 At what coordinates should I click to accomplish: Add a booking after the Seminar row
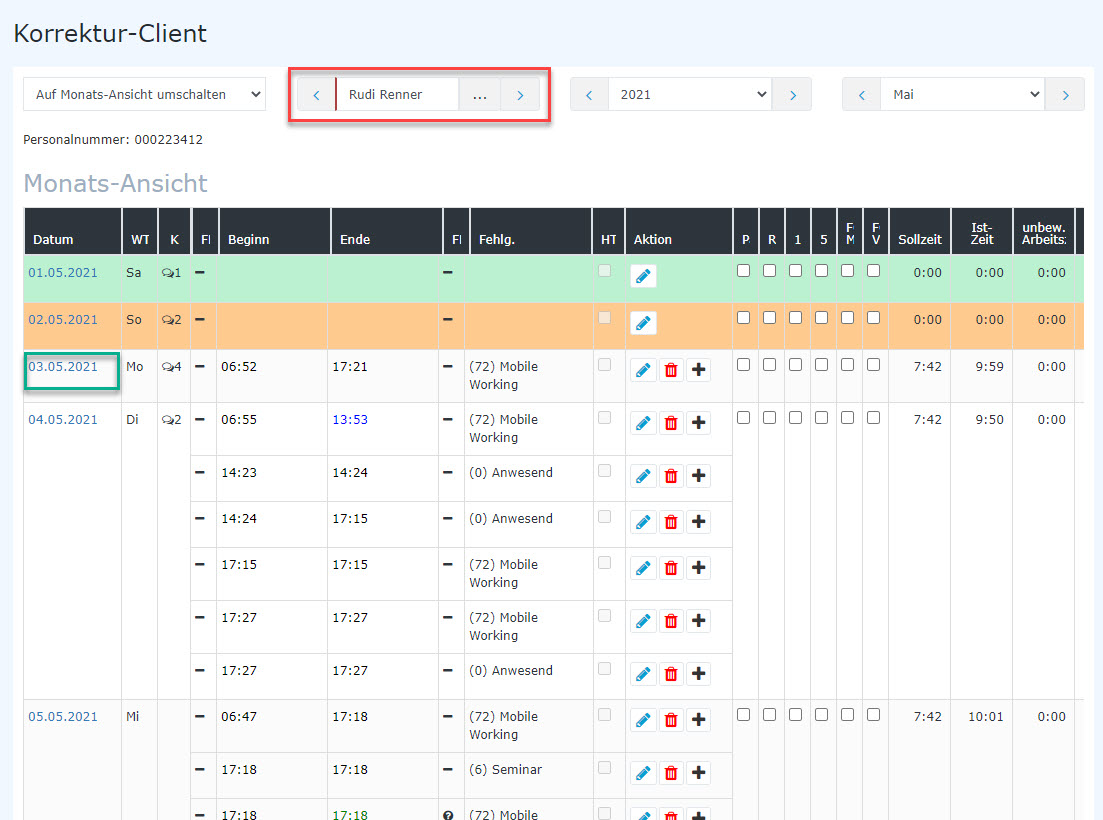[699, 773]
